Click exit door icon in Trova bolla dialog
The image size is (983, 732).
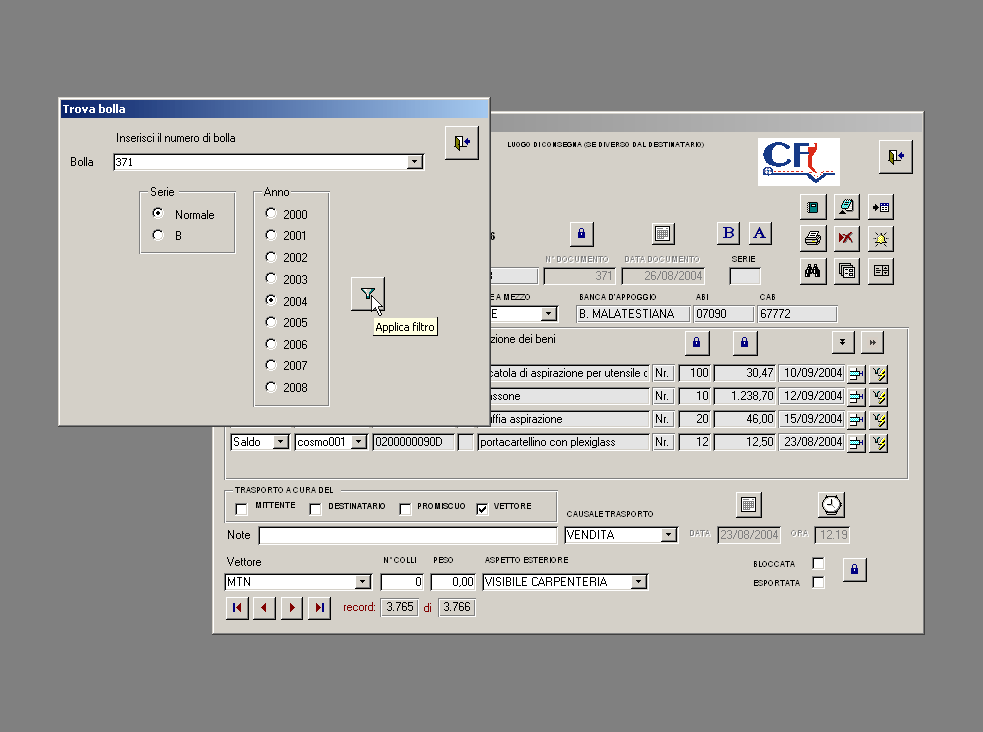click(461, 142)
